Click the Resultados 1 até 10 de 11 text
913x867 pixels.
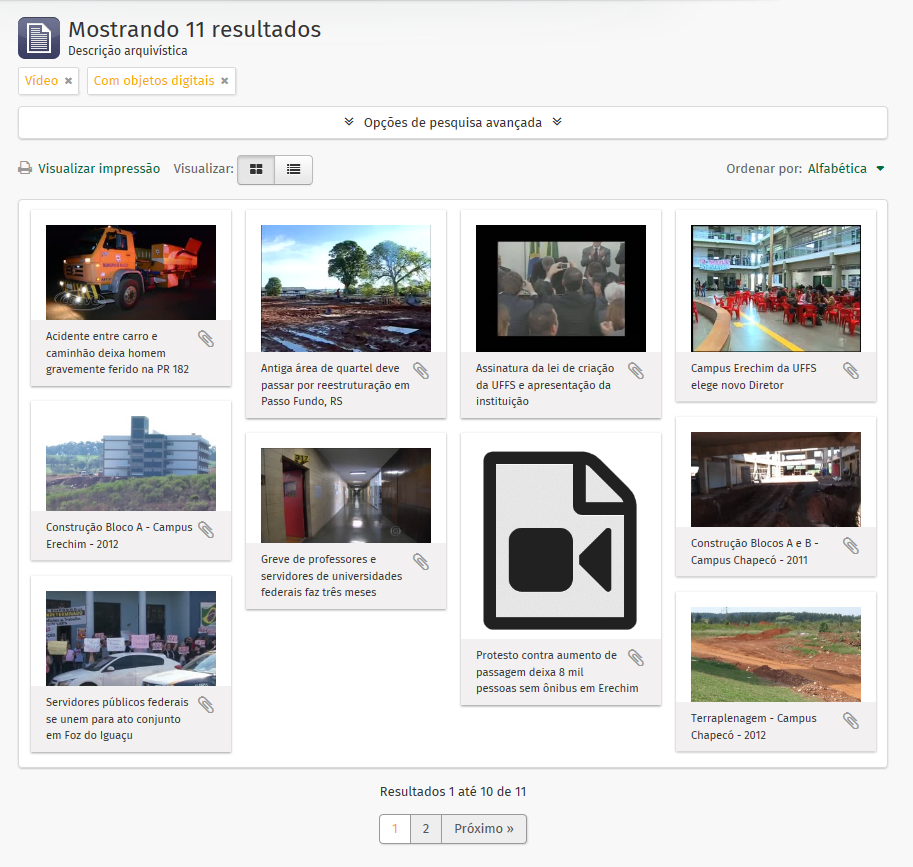click(453, 792)
